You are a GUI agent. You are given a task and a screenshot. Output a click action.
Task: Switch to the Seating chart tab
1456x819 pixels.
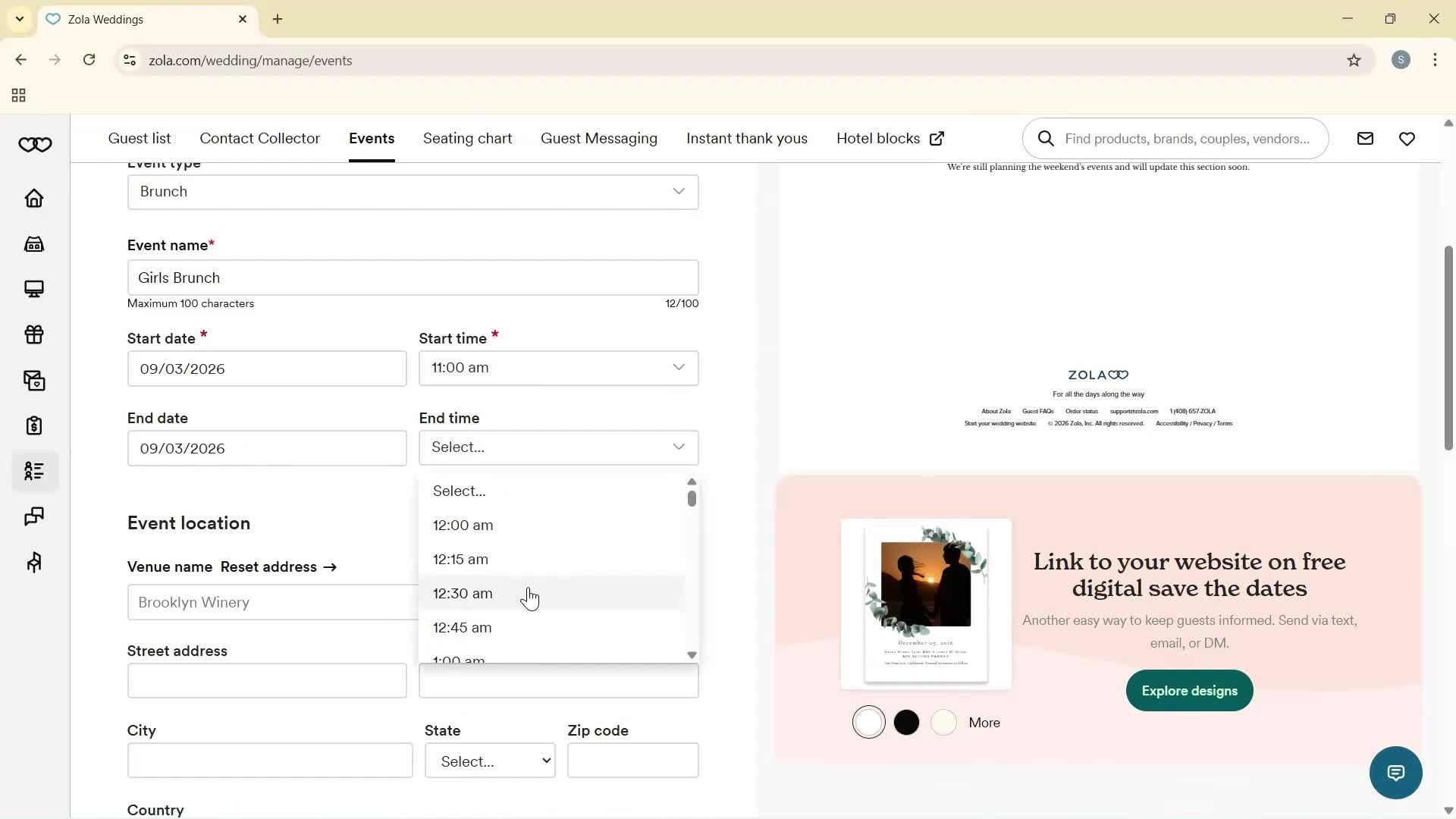pyautogui.click(x=467, y=138)
